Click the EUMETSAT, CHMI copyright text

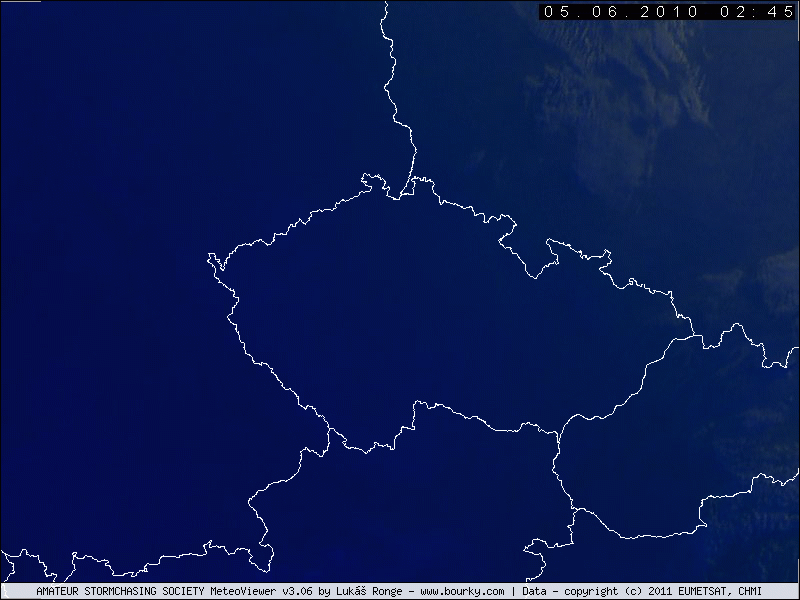click(719, 591)
